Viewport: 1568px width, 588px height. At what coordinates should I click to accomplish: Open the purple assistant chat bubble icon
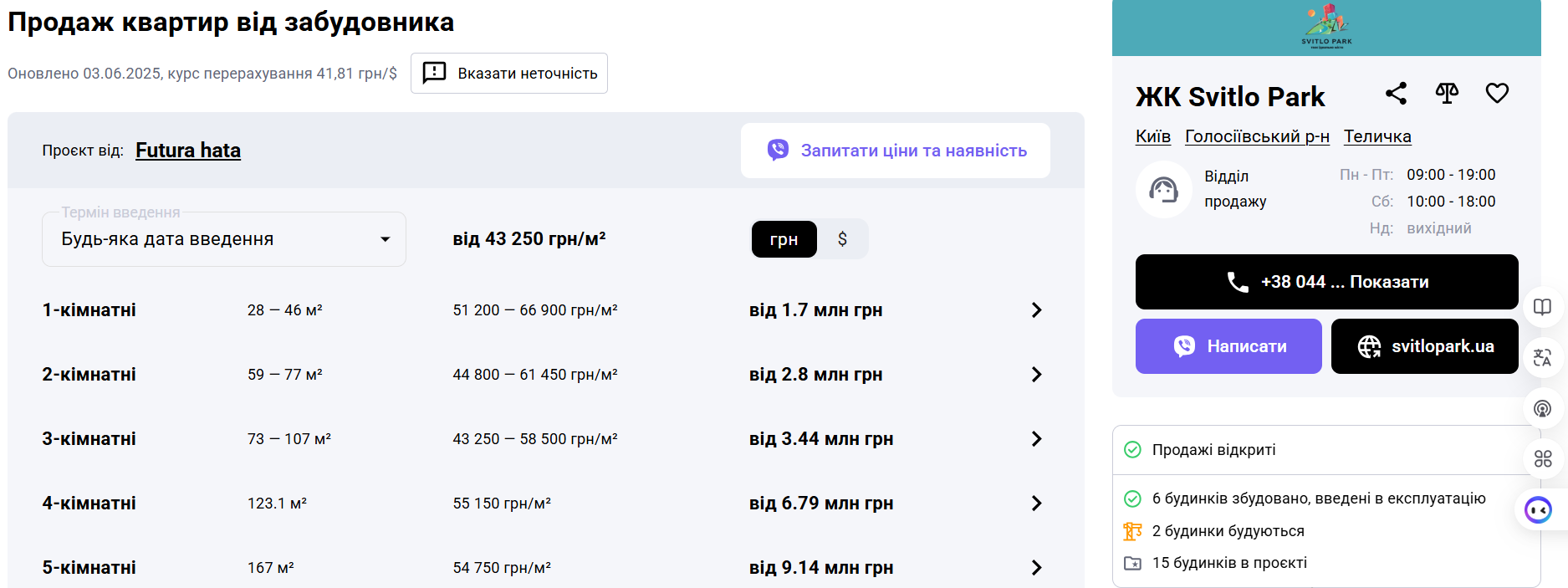pos(1538,509)
